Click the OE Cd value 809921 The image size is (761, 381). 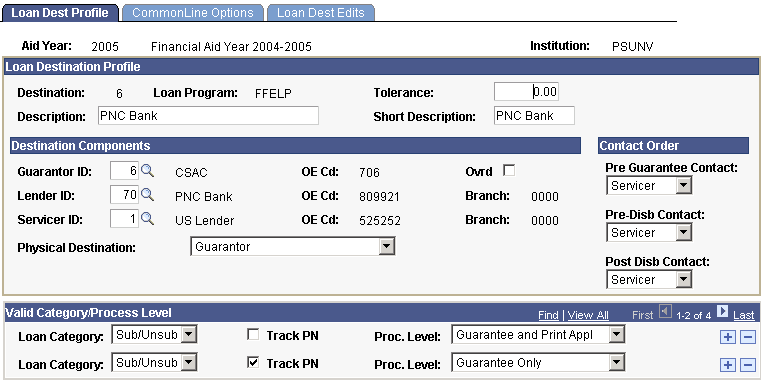pyautogui.click(x=380, y=197)
